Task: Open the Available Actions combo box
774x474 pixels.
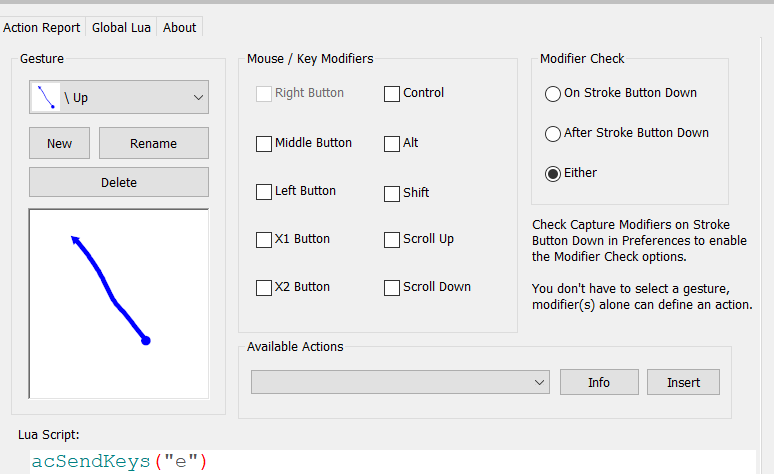Action: tap(400, 382)
